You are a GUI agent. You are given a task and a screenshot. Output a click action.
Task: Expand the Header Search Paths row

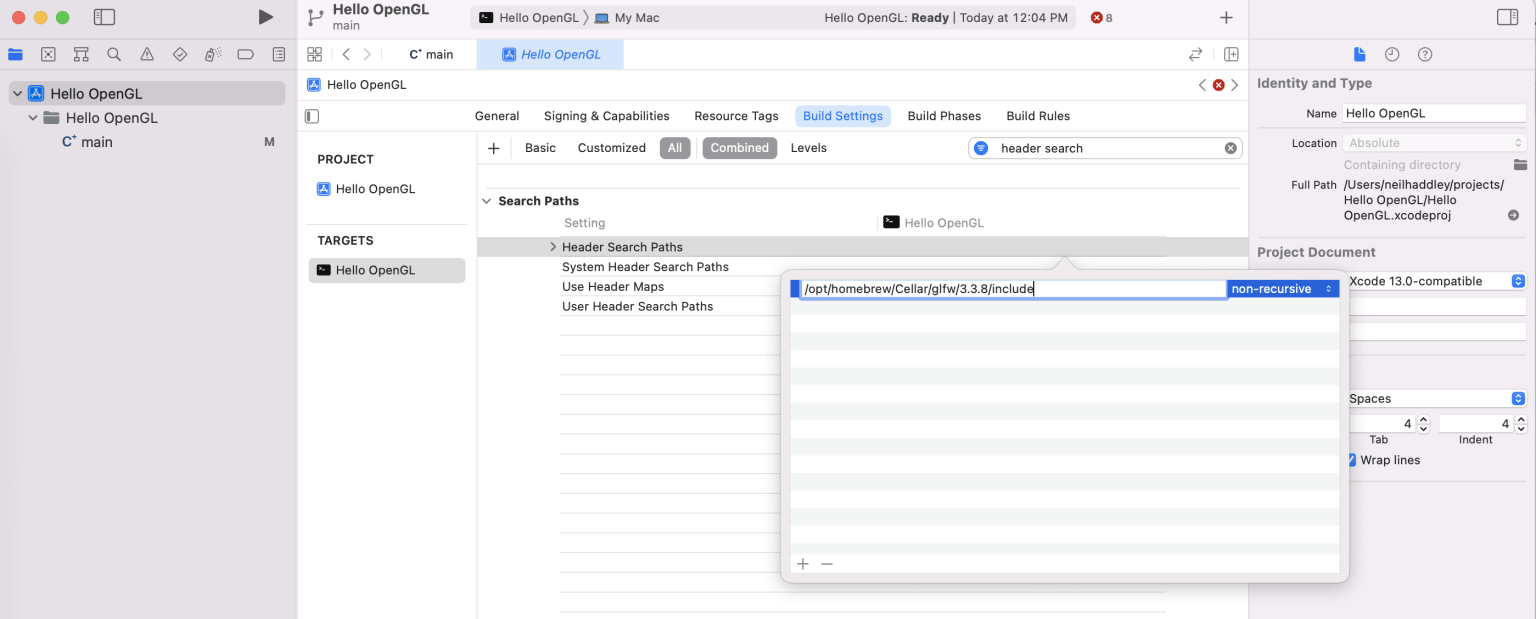553,247
